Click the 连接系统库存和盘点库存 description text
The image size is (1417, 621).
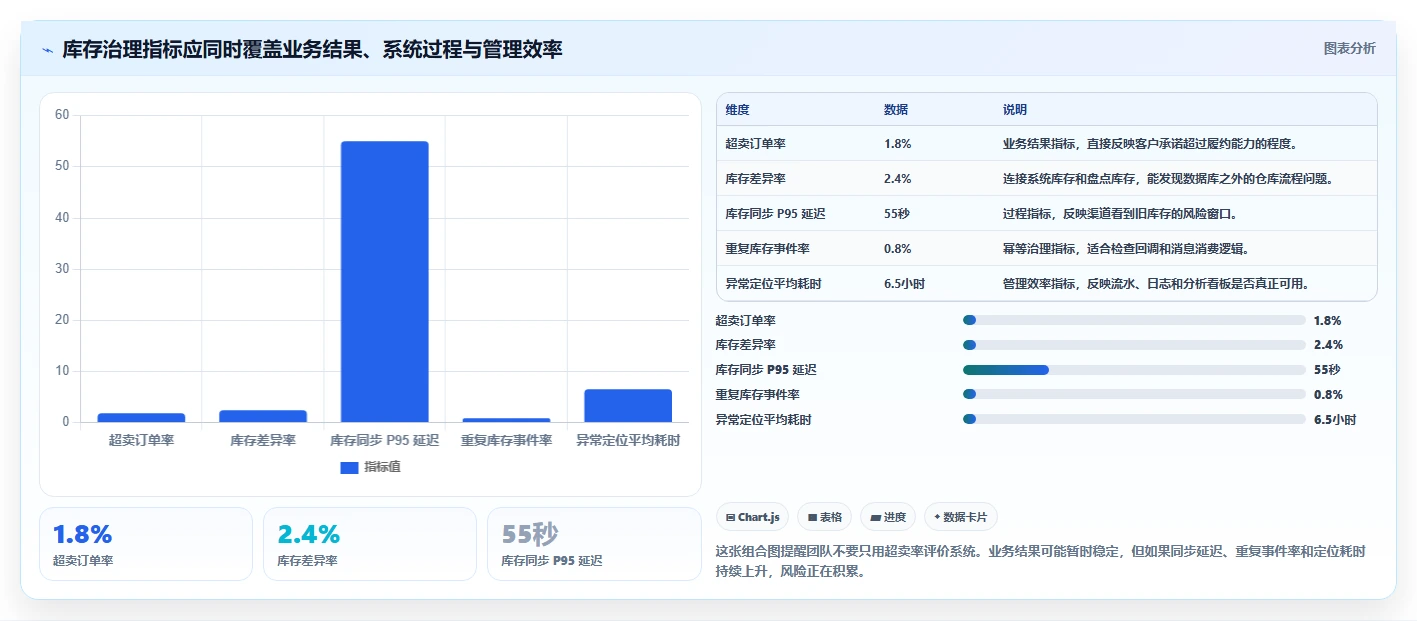click(x=1168, y=179)
